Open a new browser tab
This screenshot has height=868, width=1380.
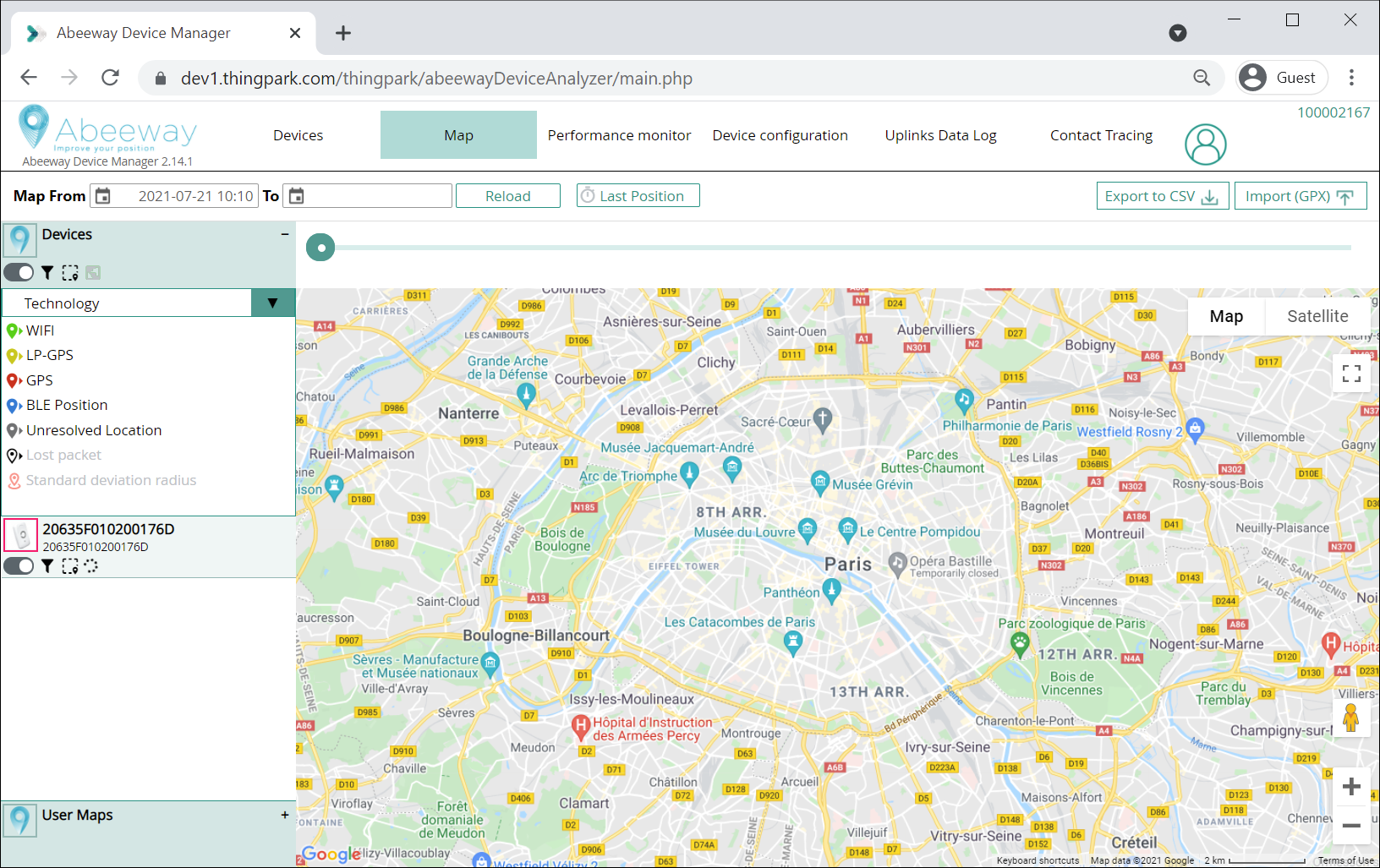tap(342, 33)
